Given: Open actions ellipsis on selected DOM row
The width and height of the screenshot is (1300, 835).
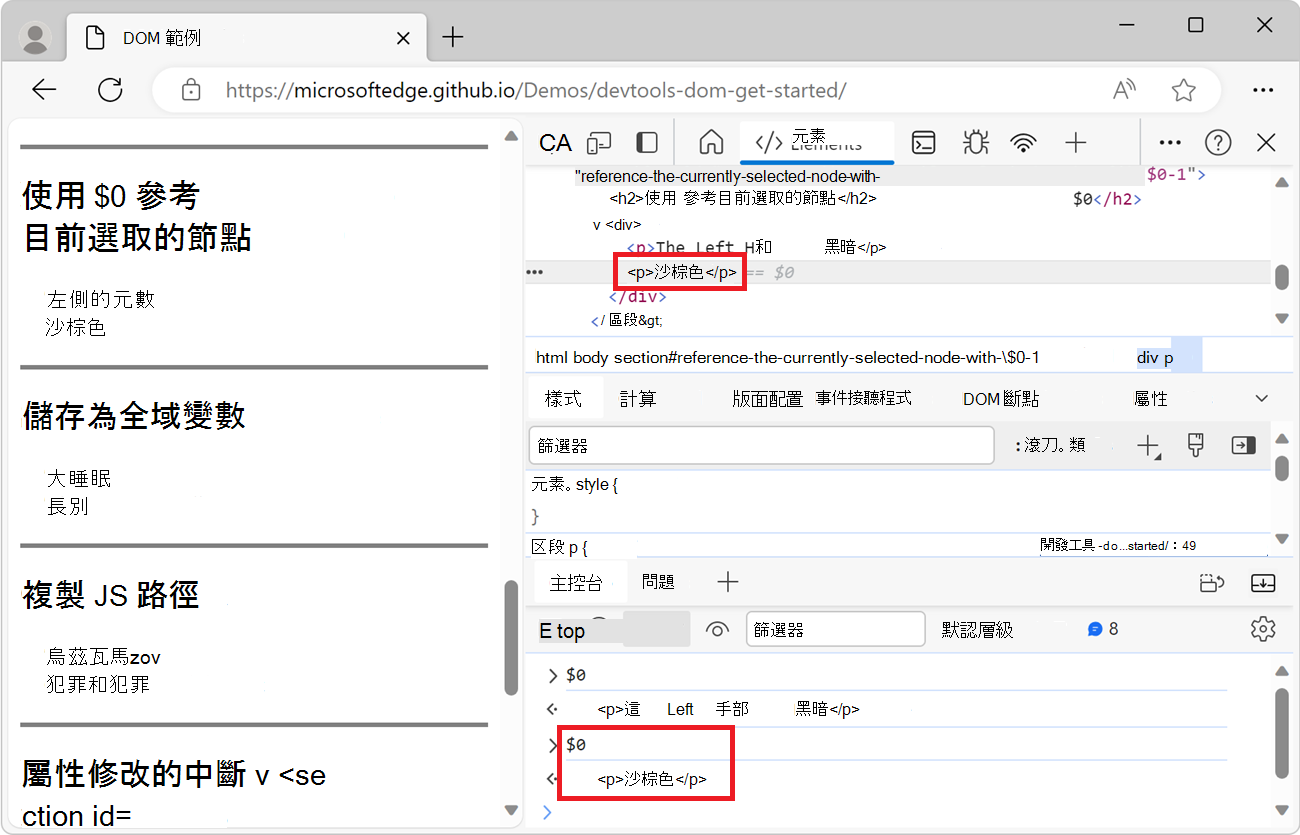Looking at the screenshot, I should 535,272.
